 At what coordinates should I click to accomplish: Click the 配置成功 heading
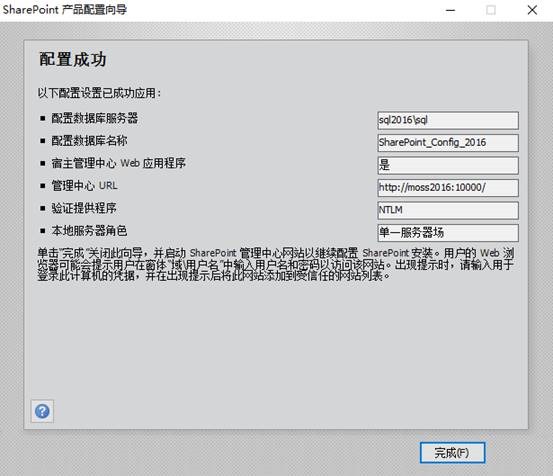pyautogui.click(x=73, y=59)
